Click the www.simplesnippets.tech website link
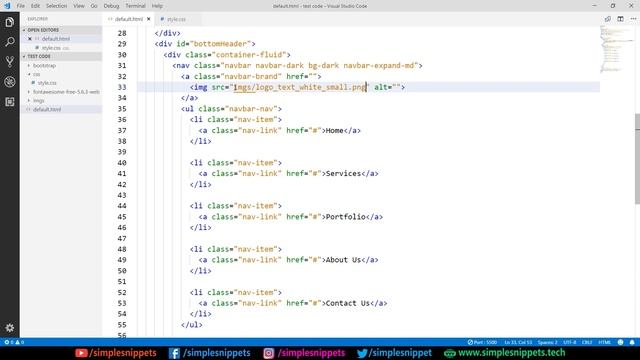640x360 pixels. point(504,353)
